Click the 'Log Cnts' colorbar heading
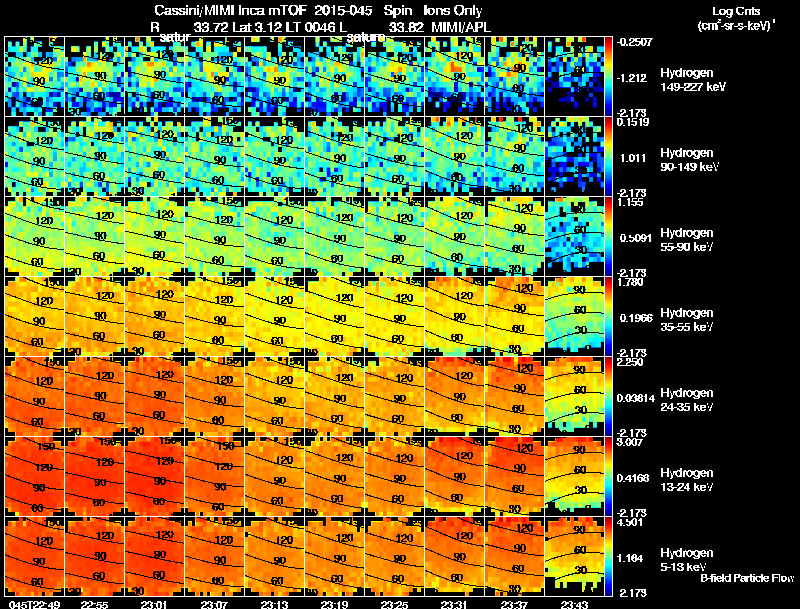 pyautogui.click(x=736, y=11)
